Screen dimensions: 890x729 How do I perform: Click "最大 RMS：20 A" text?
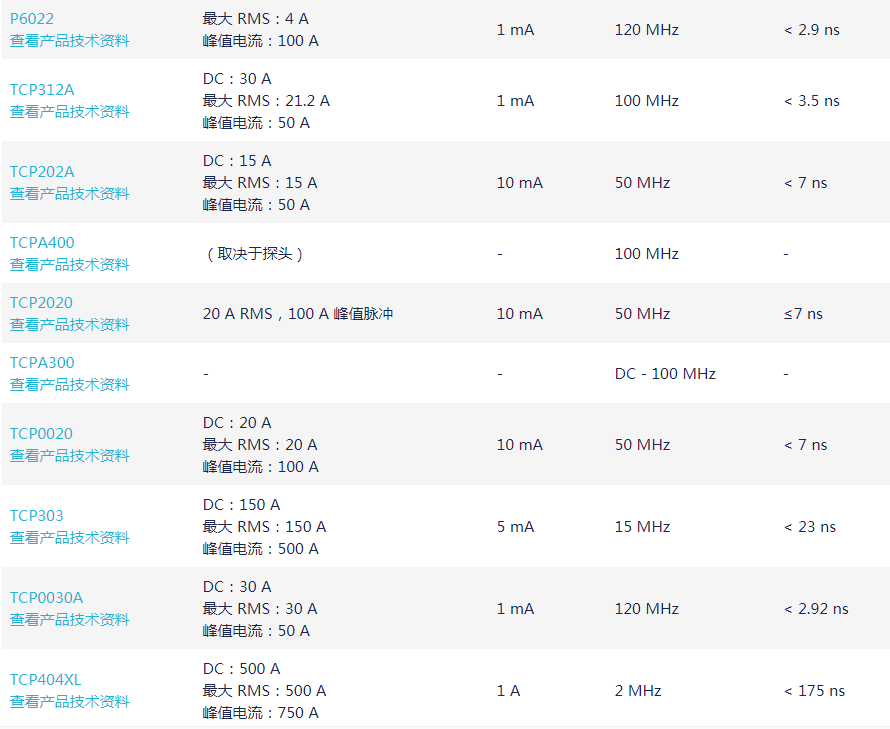[260, 445]
